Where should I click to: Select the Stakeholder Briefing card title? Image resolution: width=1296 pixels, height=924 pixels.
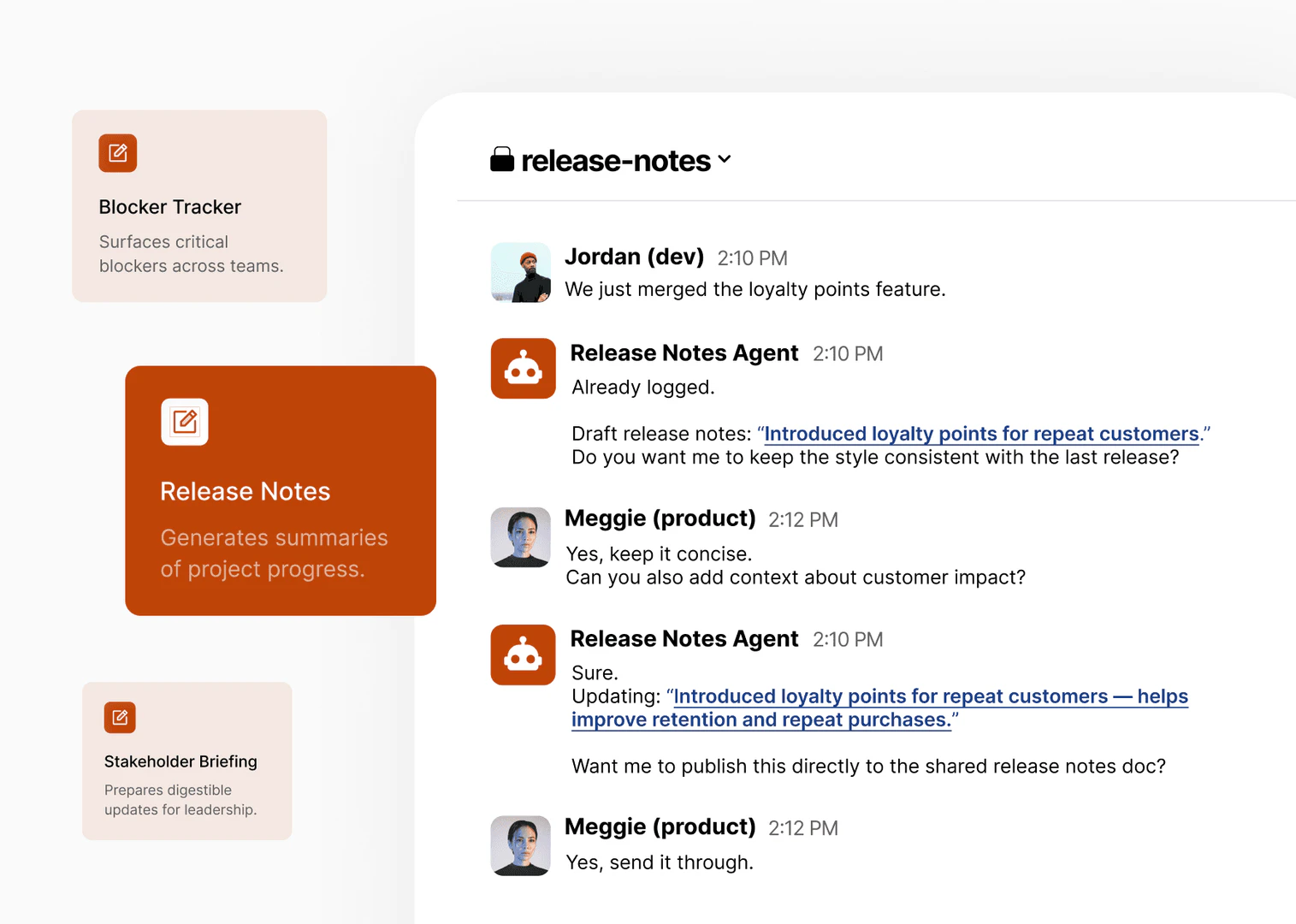[x=180, y=761]
